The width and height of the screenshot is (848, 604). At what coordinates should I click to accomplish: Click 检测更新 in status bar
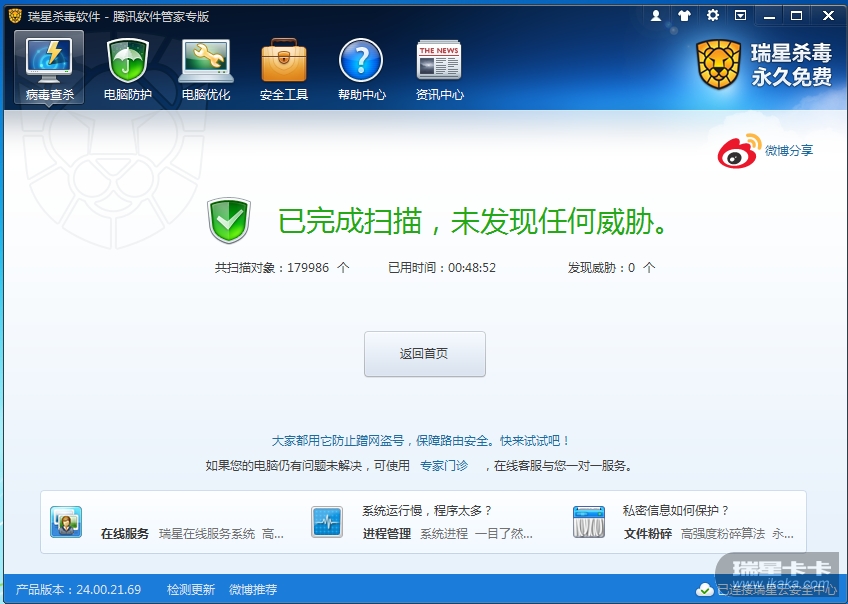(x=191, y=589)
